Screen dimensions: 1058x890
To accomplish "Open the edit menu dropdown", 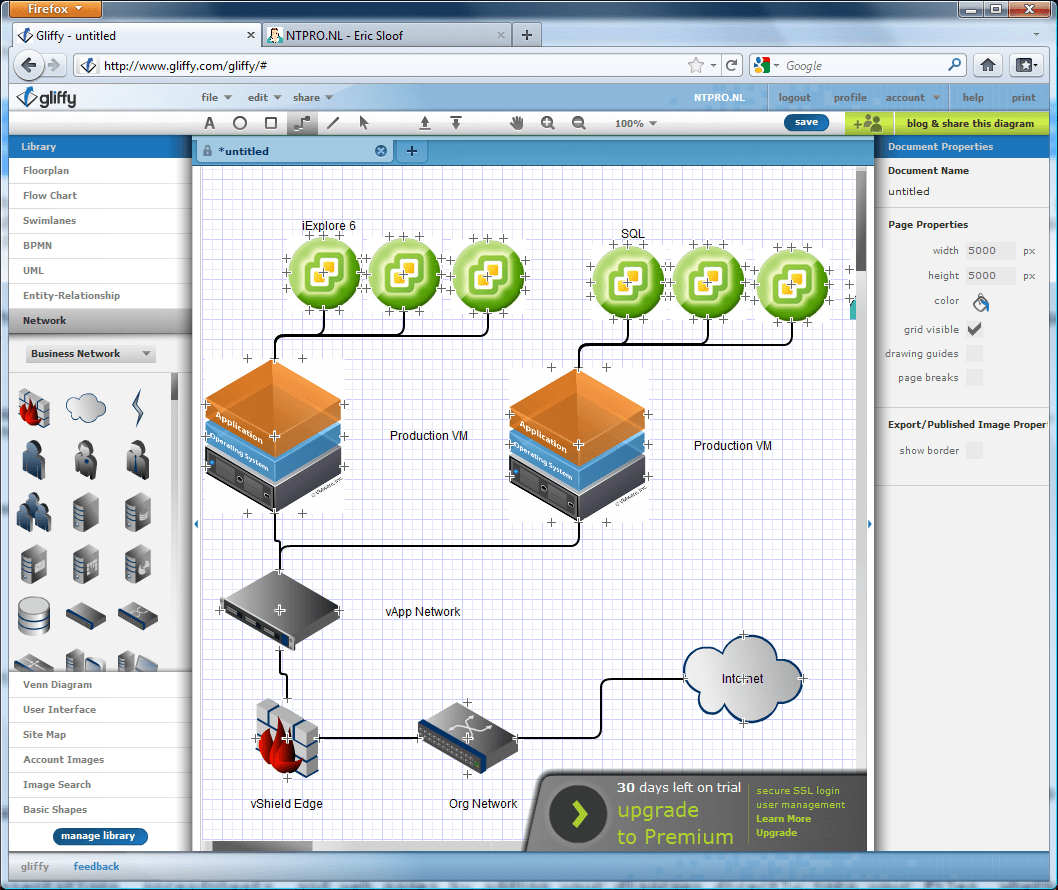I will coord(264,98).
